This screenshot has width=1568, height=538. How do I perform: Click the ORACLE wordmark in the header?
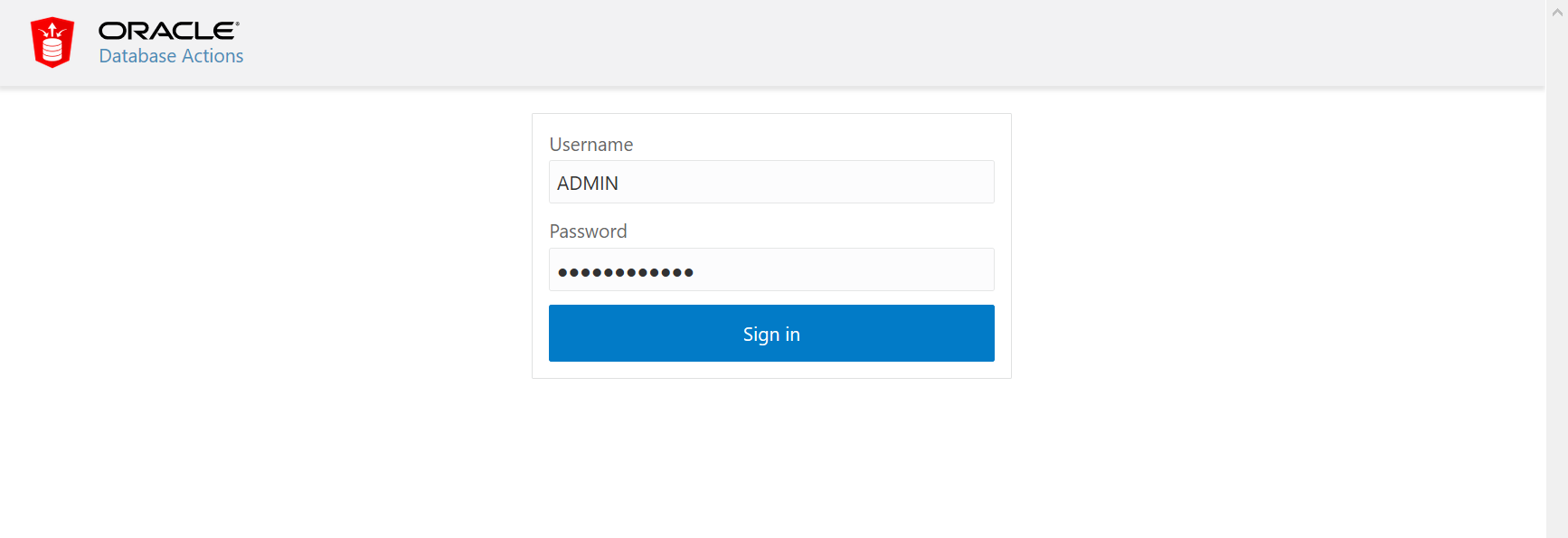pos(168,30)
